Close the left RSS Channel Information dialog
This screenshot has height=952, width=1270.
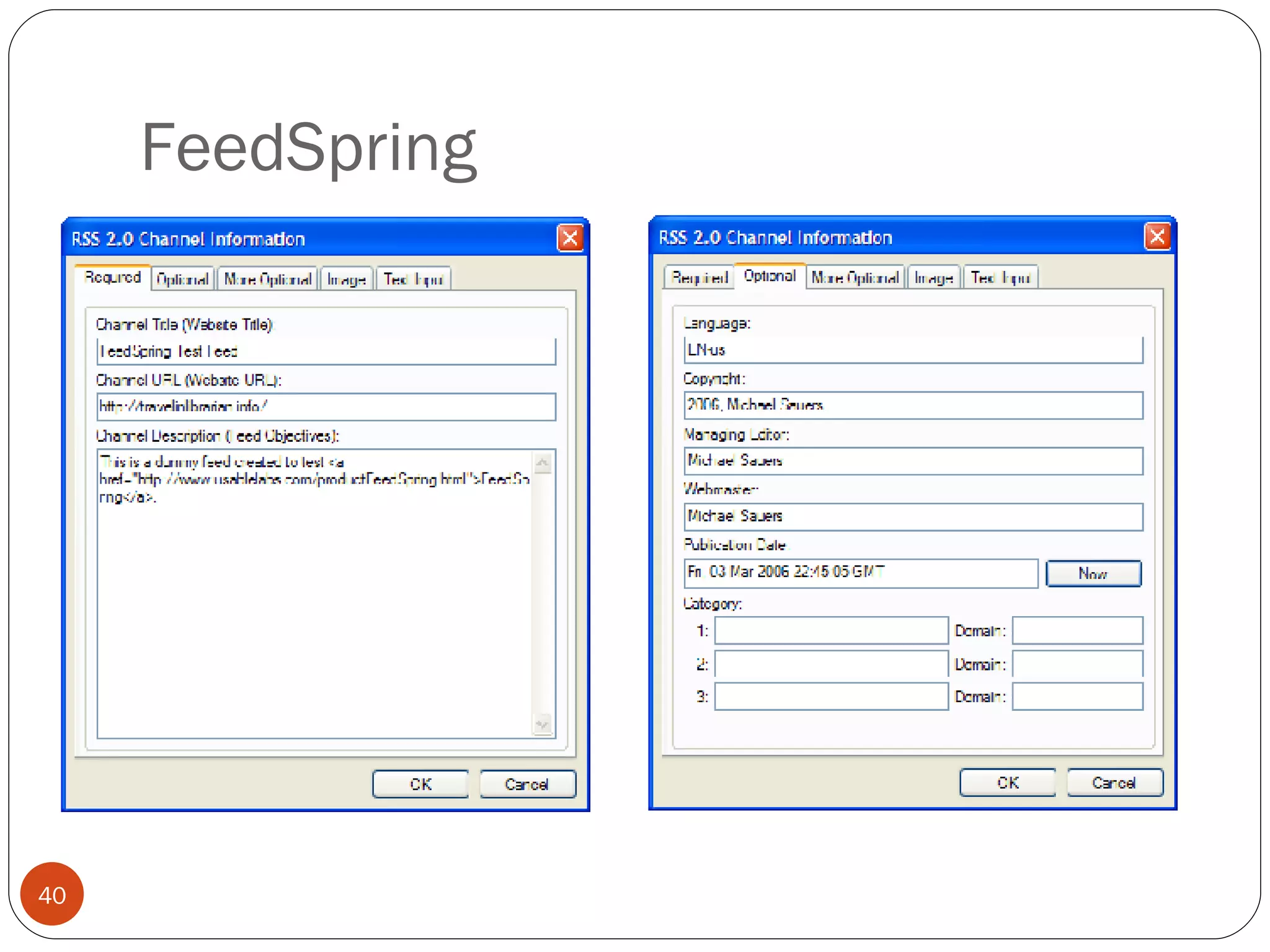(x=570, y=238)
